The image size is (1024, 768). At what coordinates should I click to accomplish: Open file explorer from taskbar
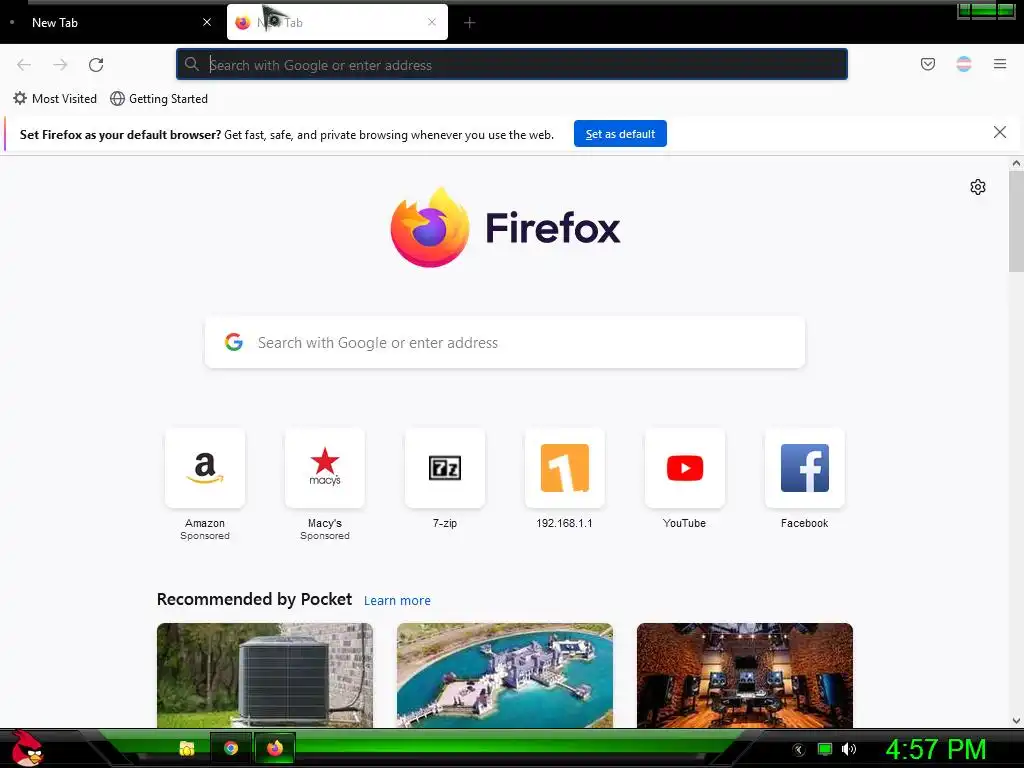point(187,748)
